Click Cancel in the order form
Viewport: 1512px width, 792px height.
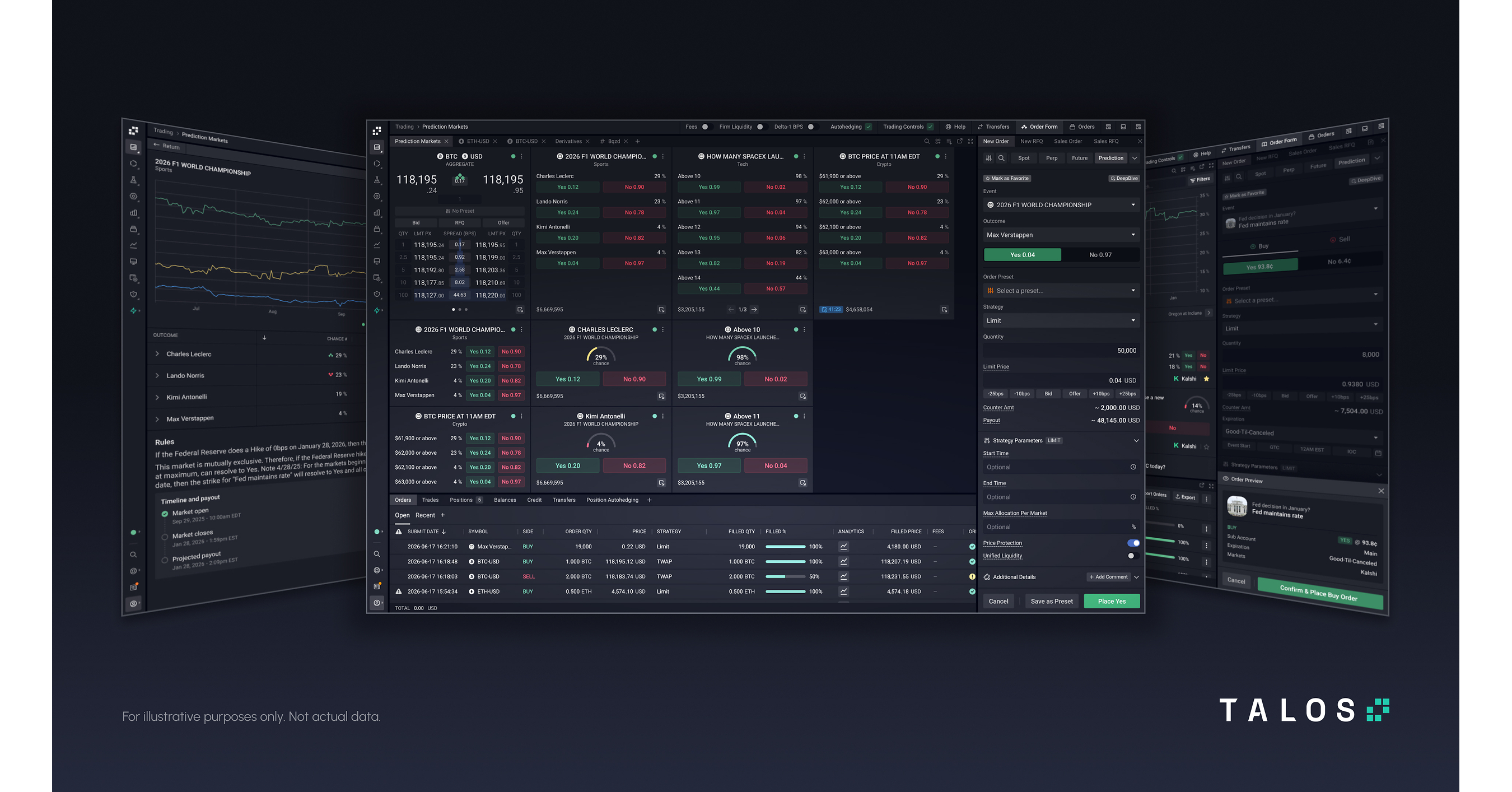[998, 601]
